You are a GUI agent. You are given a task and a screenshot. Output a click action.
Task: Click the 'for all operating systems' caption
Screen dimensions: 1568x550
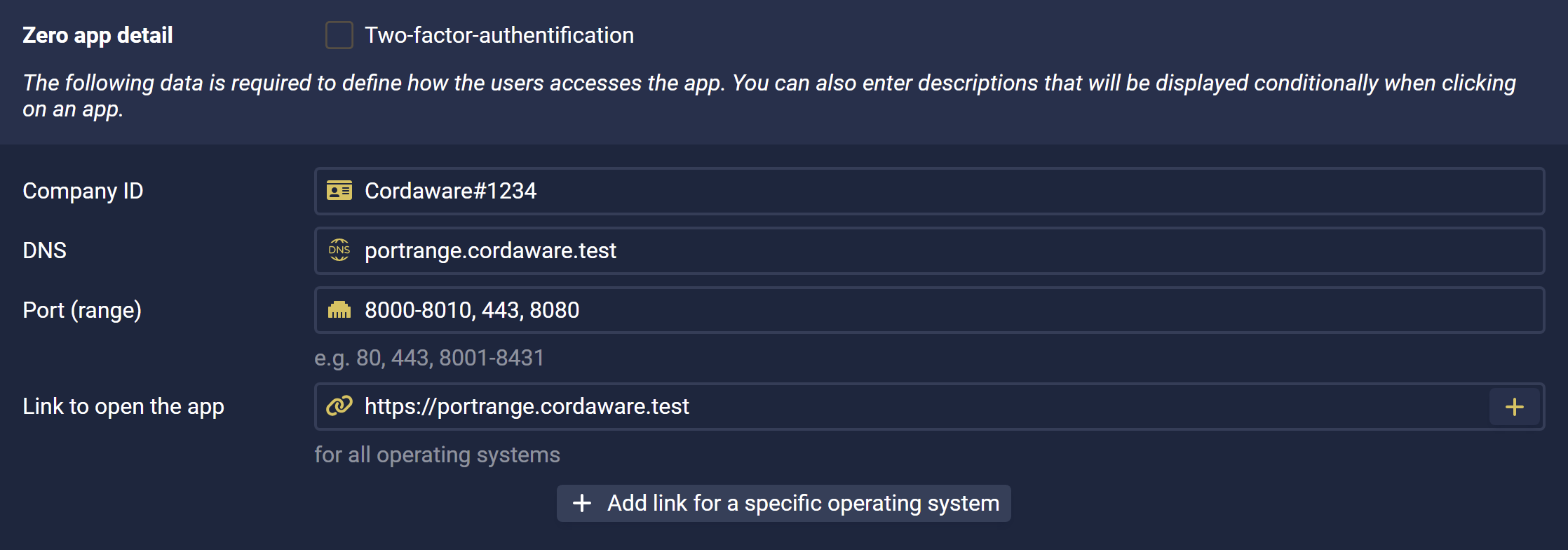(437, 455)
